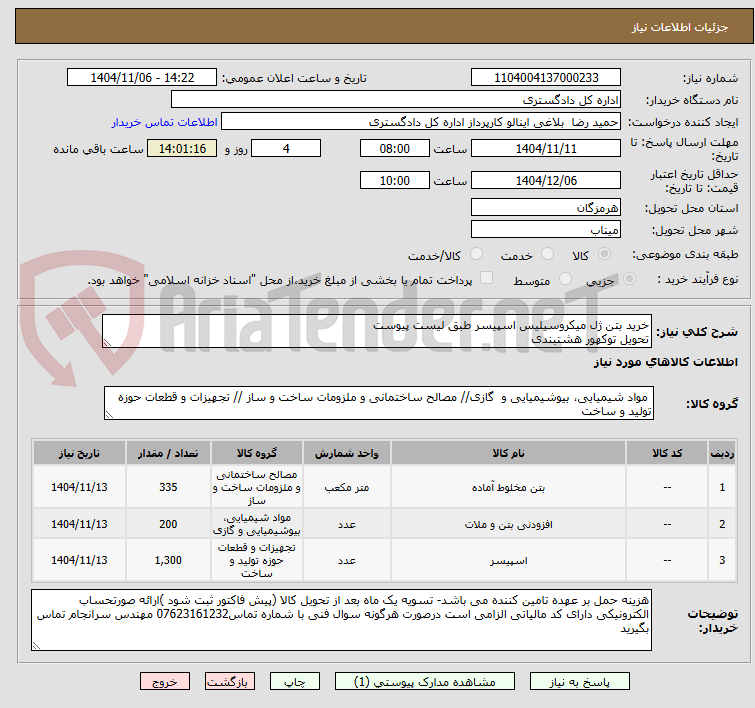The width and height of the screenshot is (755, 708).
Task: Click the نام کالا column header
Action: coord(508,453)
